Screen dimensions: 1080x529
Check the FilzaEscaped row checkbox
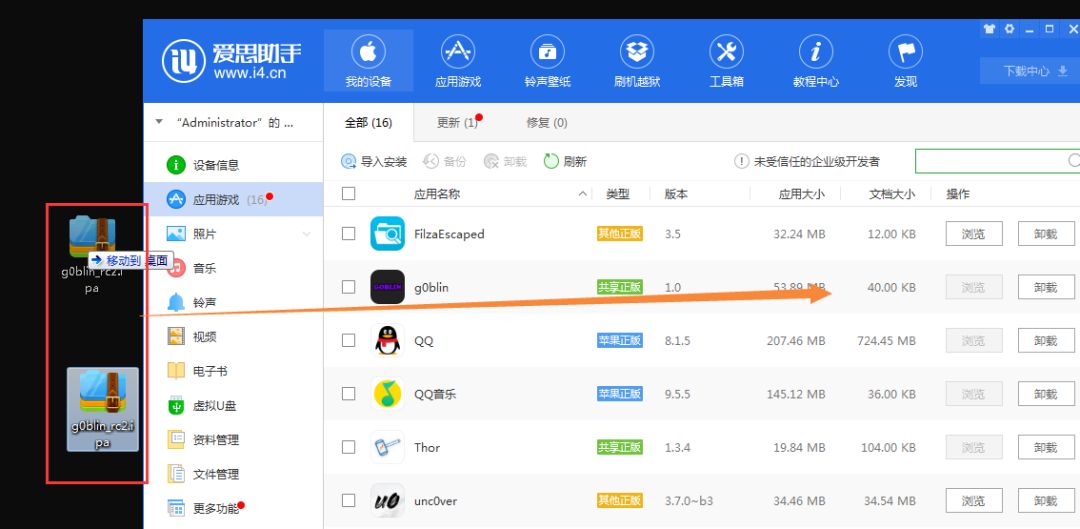click(x=349, y=234)
